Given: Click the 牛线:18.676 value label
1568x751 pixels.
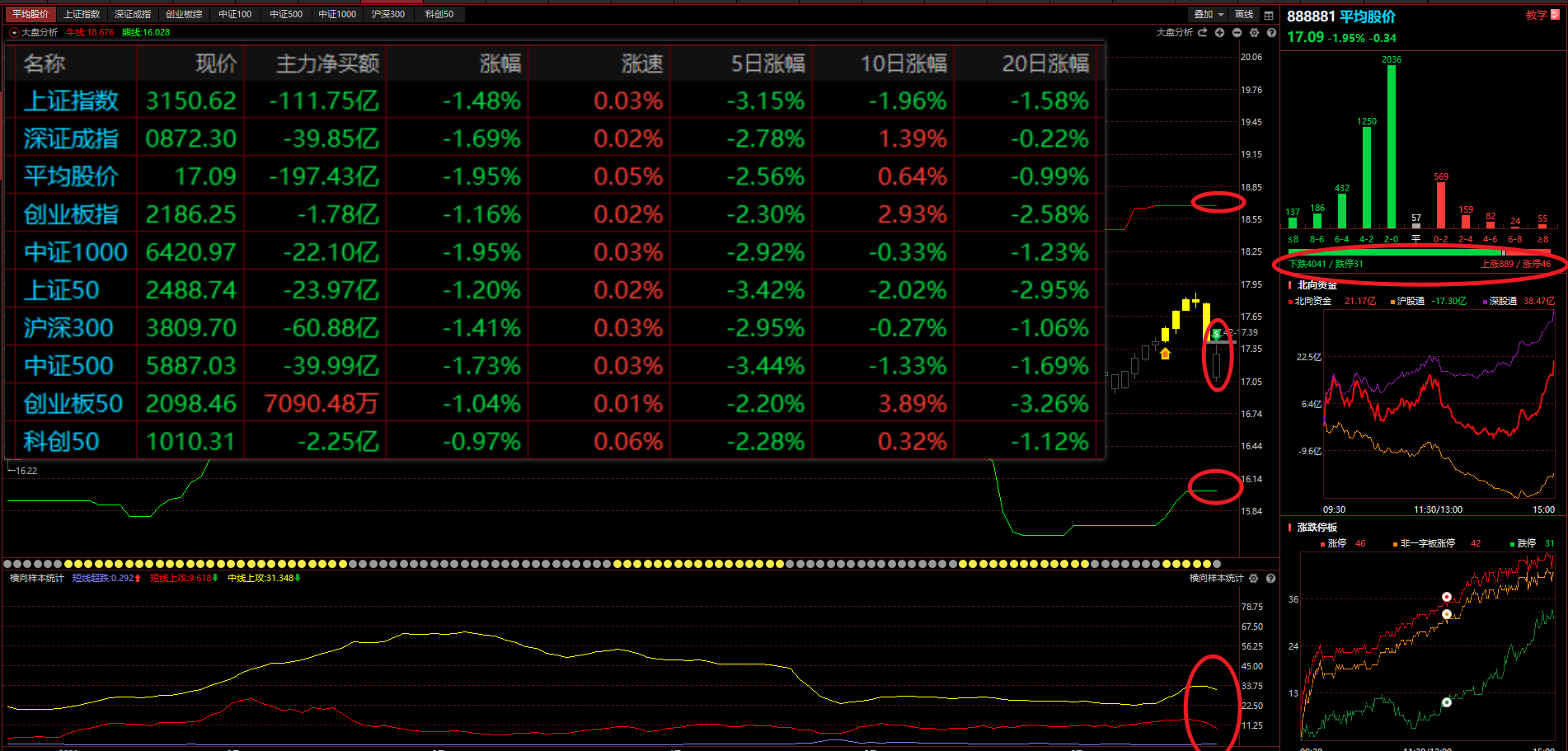Looking at the screenshot, I should coord(90,32).
